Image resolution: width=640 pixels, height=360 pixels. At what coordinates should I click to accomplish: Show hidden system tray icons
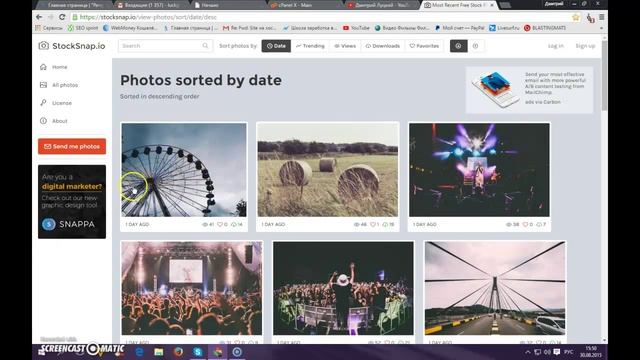pyautogui.click(x=528, y=352)
